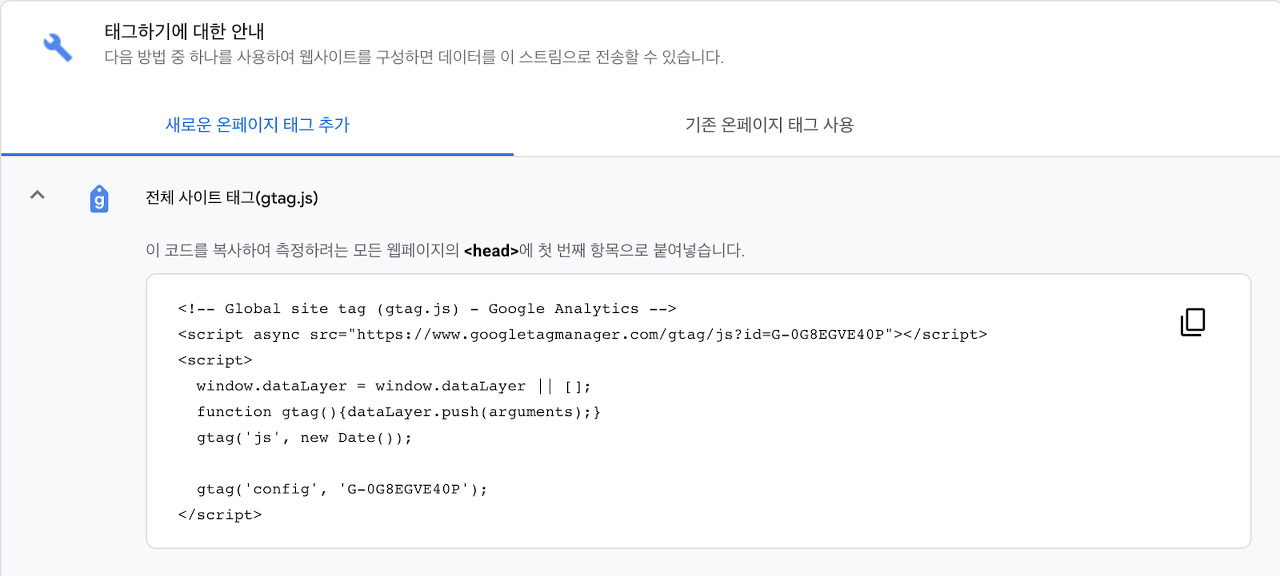Click the gtag('config', 'G-0G8EGVE40P') line

(x=342, y=489)
